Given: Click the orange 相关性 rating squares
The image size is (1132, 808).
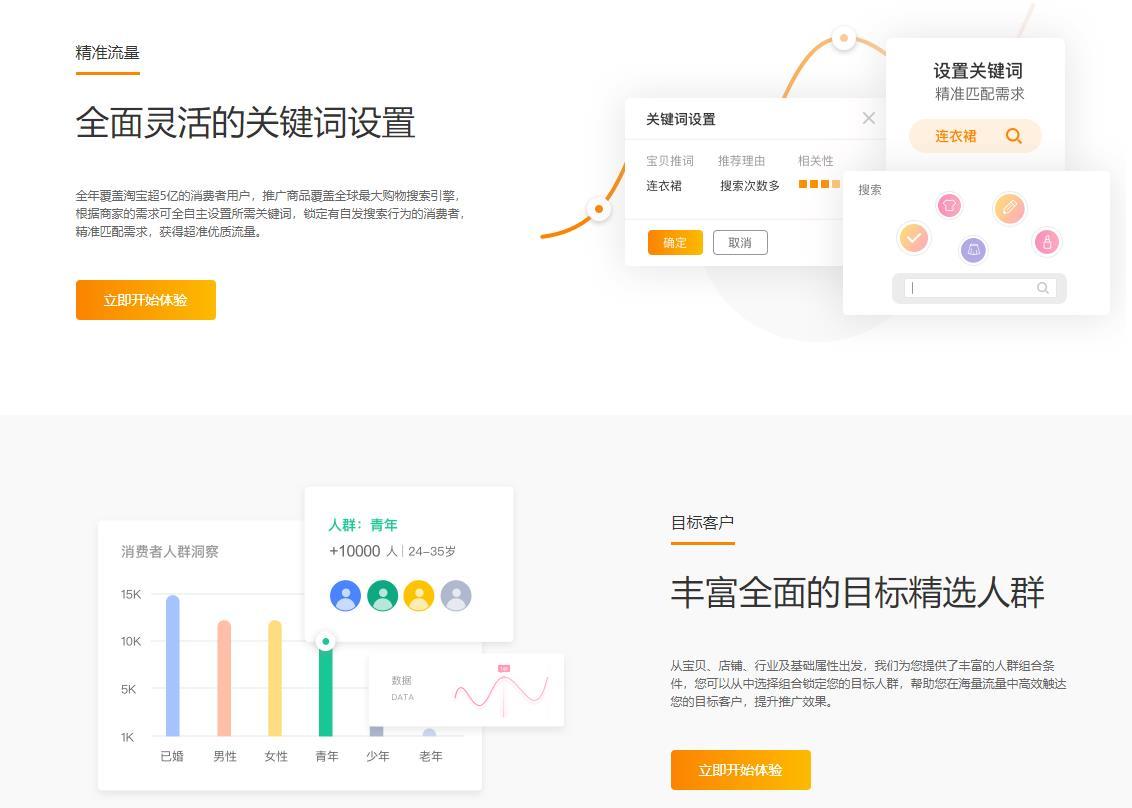Looking at the screenshot, I should pyautogui.click(x=819, y=184).
